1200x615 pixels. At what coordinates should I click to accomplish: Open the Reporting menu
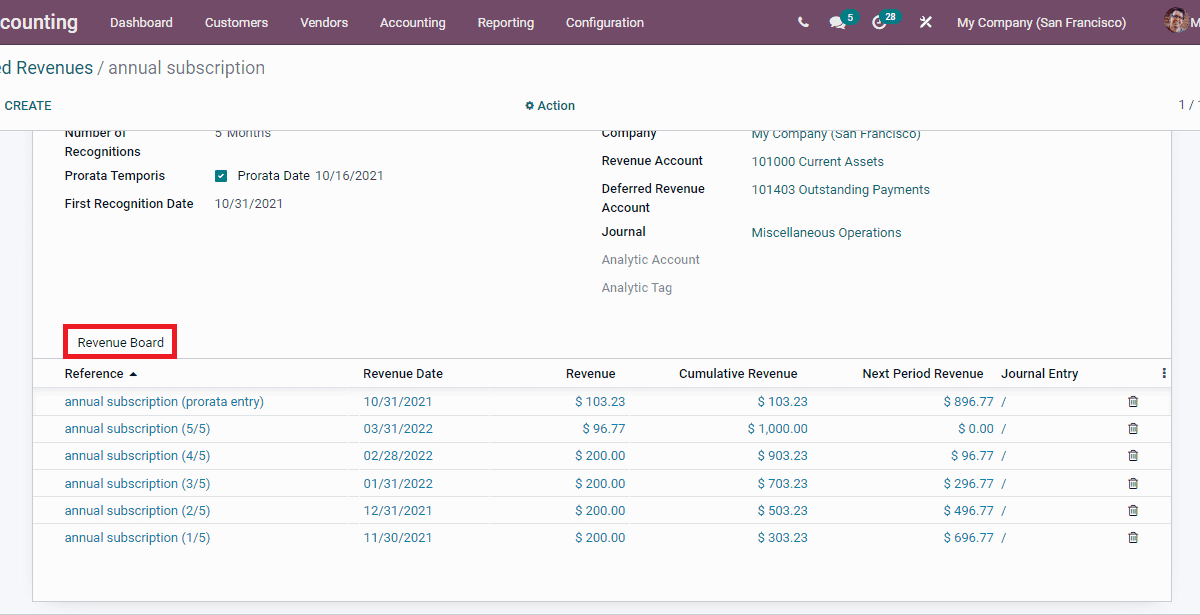(x=505, y=22)
